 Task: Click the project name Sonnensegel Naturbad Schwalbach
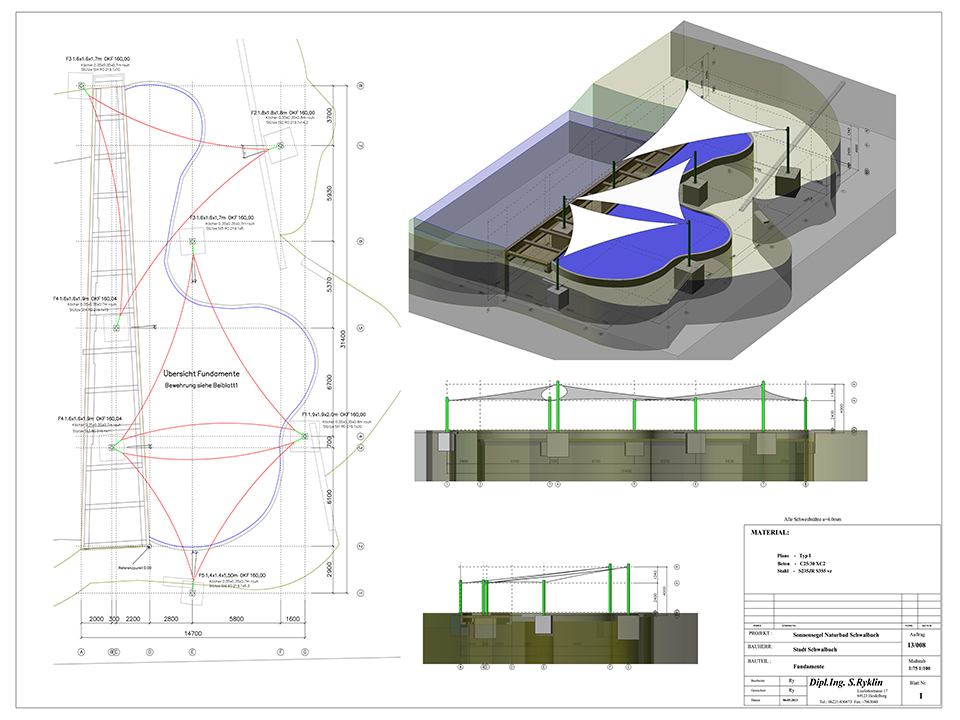pyautogui.click(x=835, y=634)
